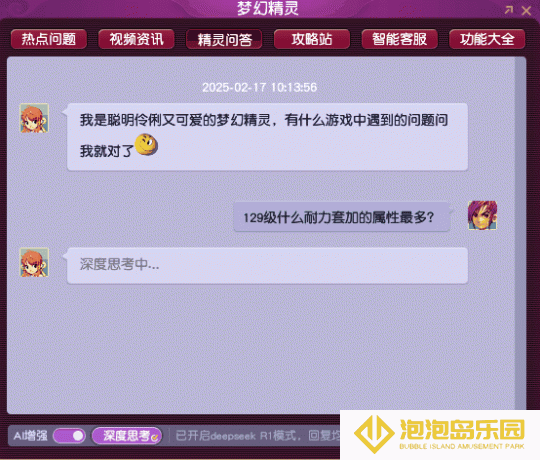The width and height of the screenshot is (540, 460).
Task: Click the purple-haired player avatar
Action: [482, 215]
